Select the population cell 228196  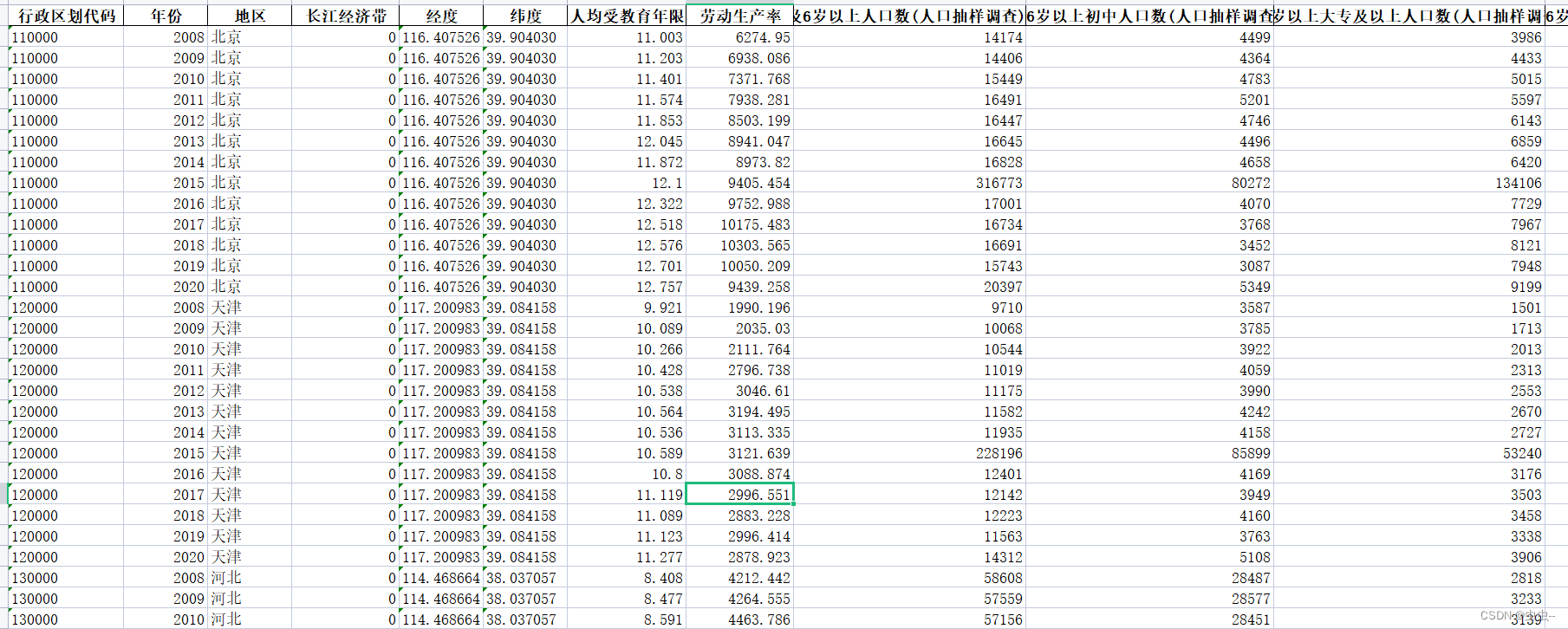(x=909, y=453)
